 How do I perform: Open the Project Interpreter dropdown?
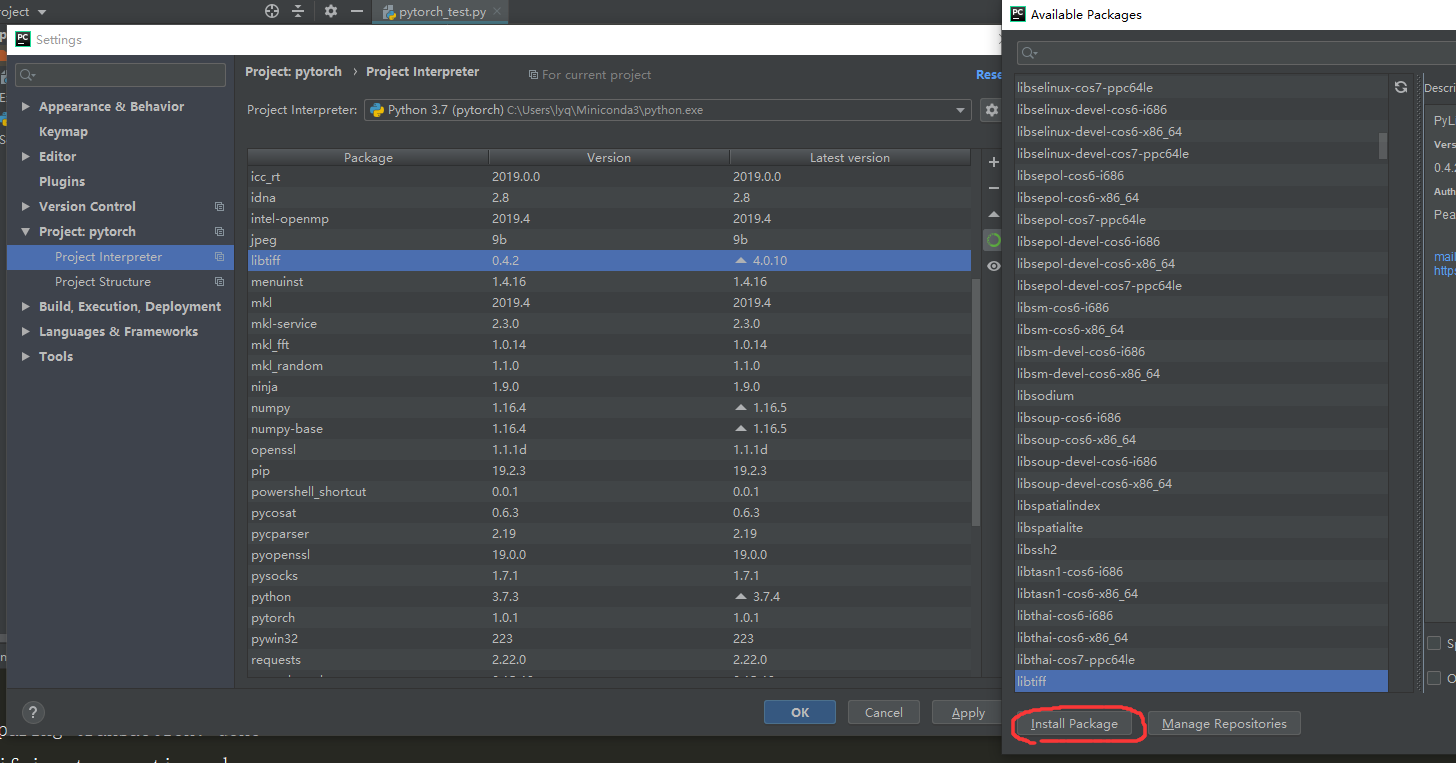[959, 110]
